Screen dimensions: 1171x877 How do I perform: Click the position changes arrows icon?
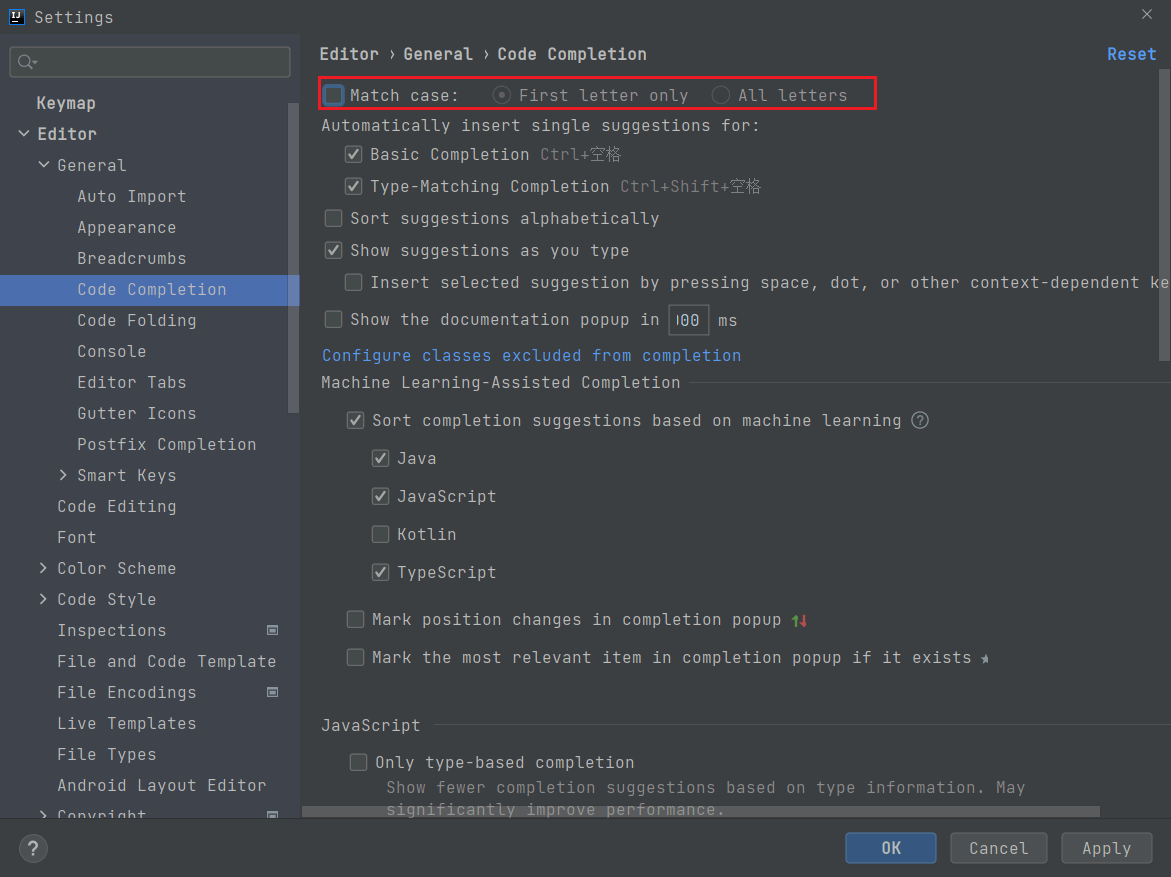[799, 620]
